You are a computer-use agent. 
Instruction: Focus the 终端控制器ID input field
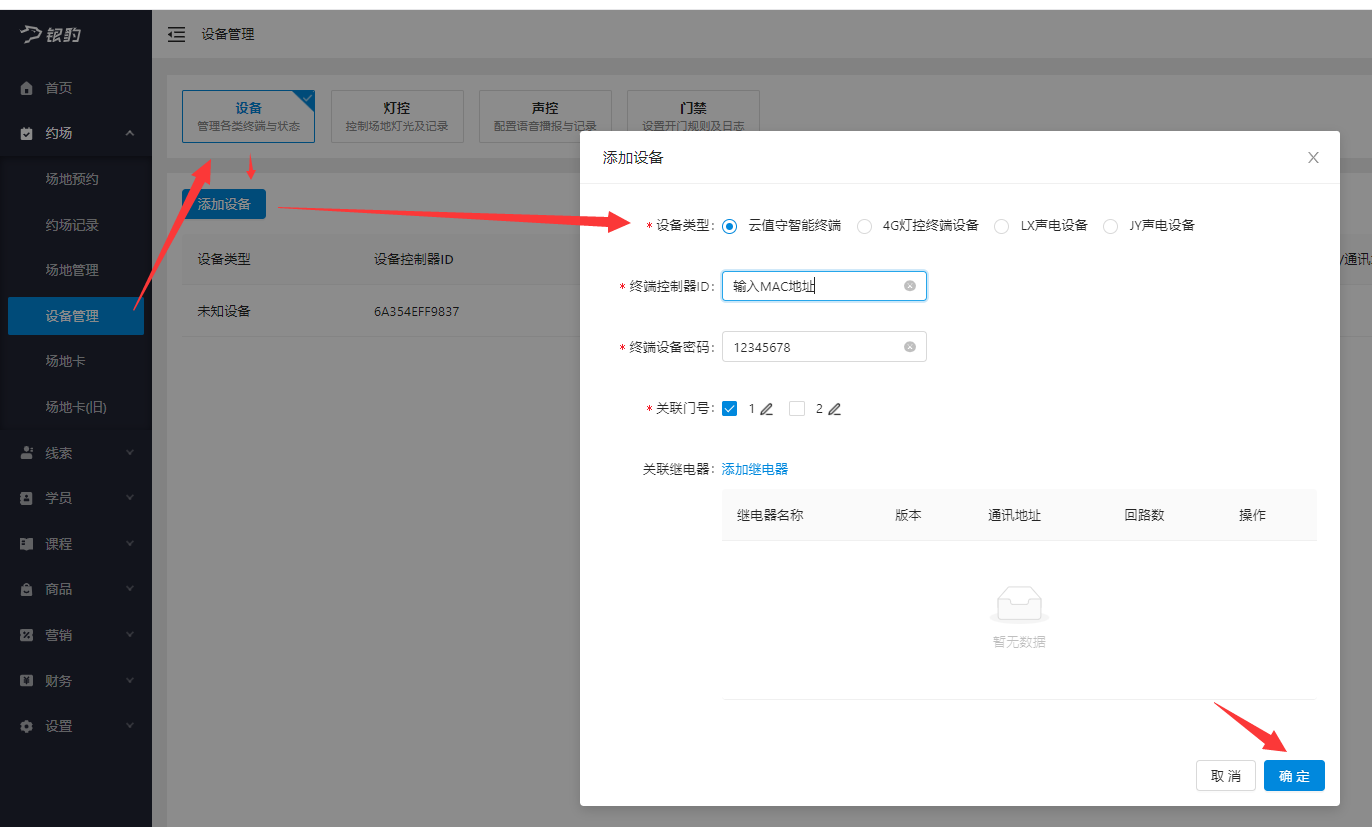[x=812, y=287]
